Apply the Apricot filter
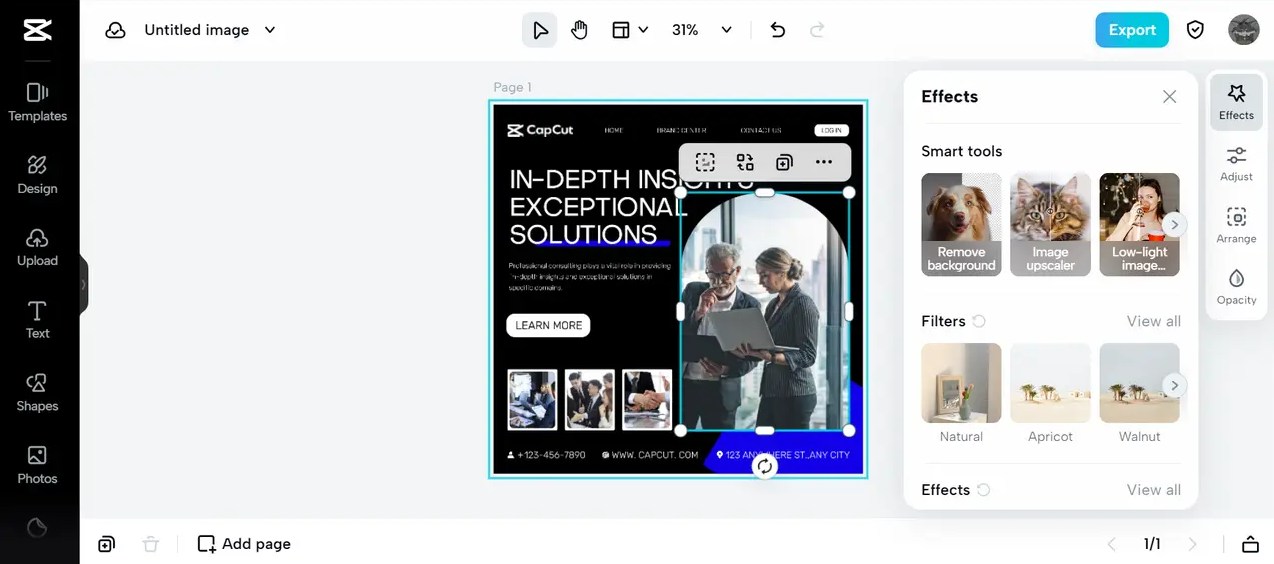 click(x=1050, y=393)
